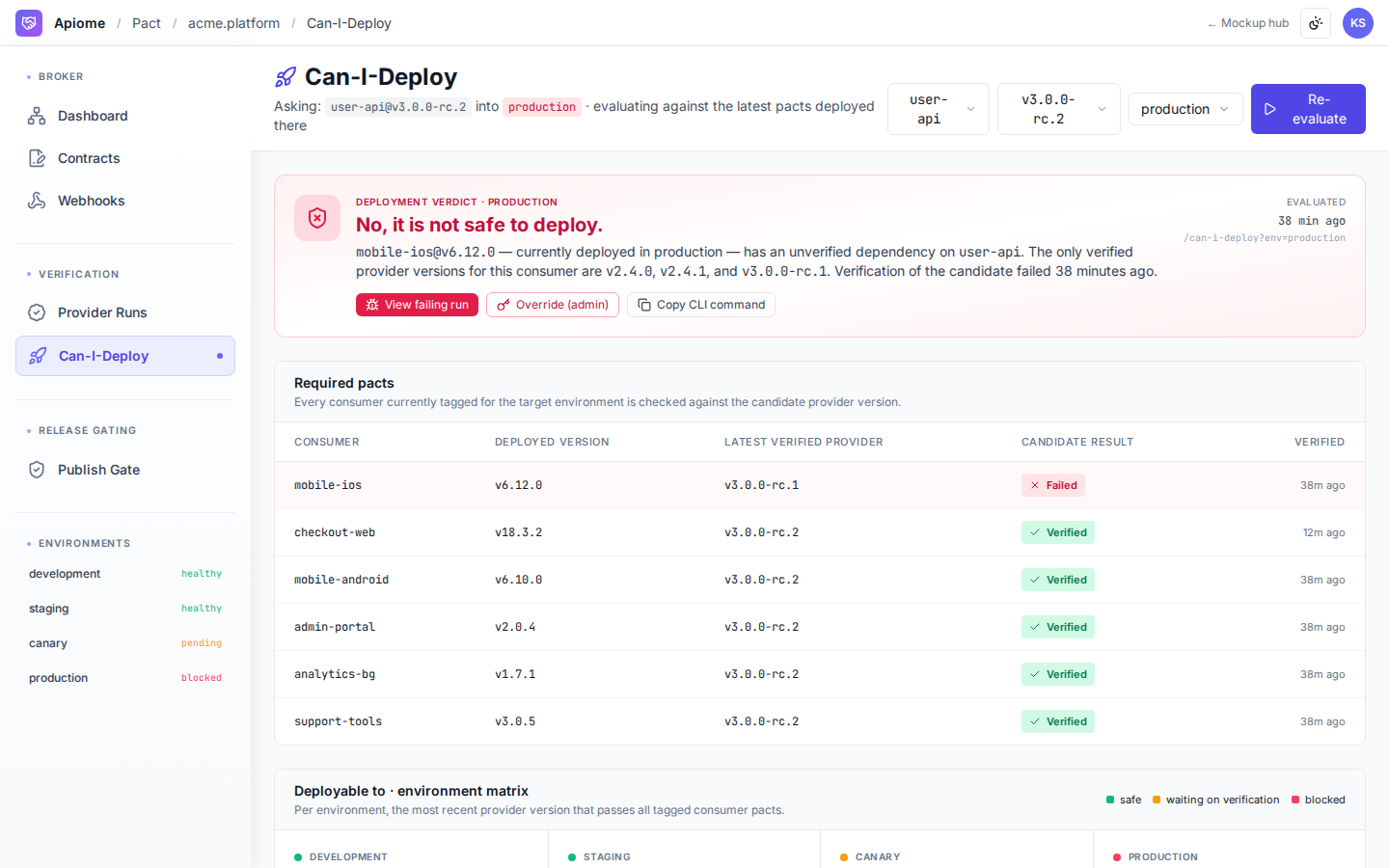The height and width of the screenshot is (868, 1389).
Task: Click 12m ago verified time
Action: 1323,532
